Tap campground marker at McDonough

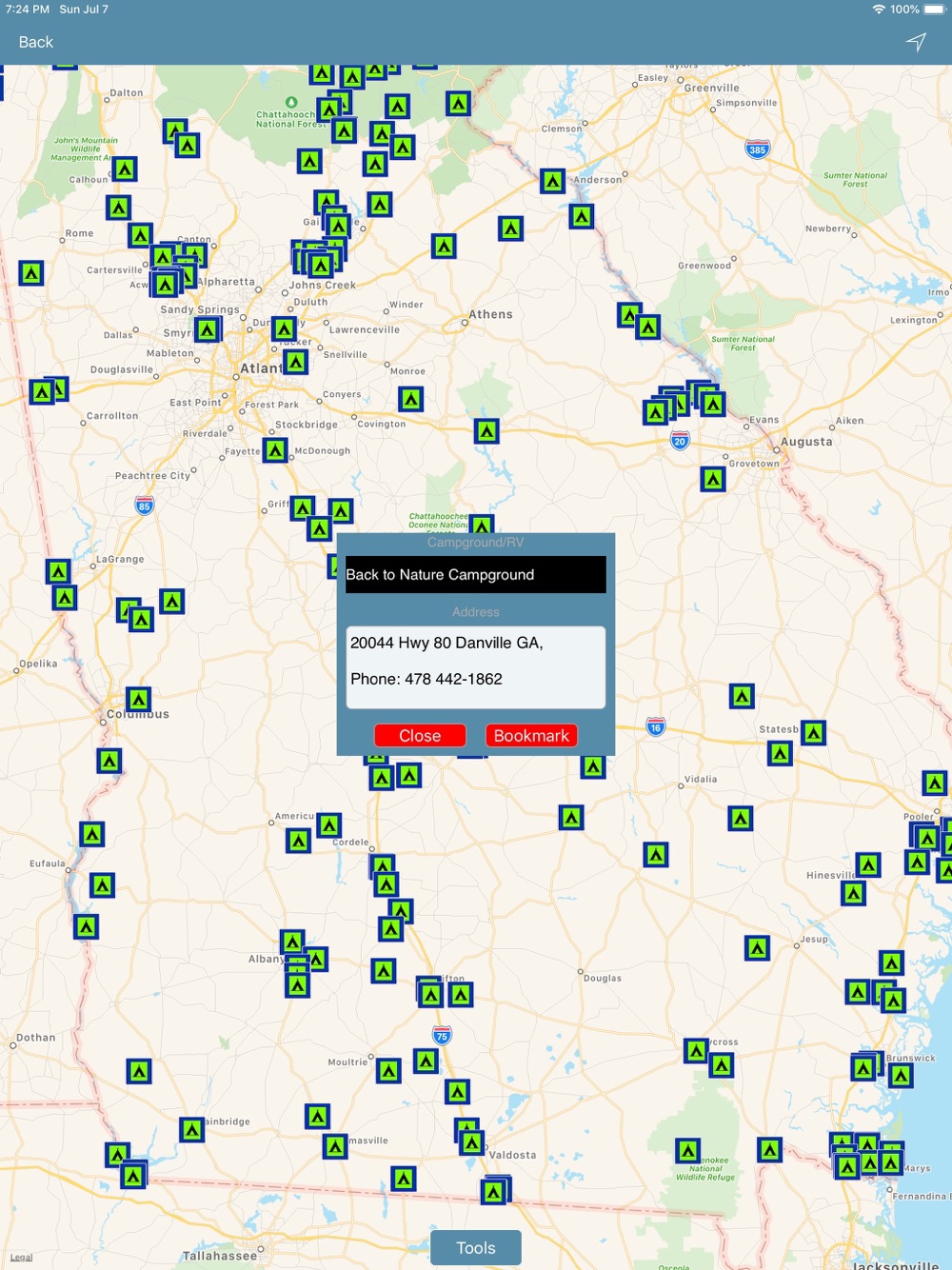(276, 450)
